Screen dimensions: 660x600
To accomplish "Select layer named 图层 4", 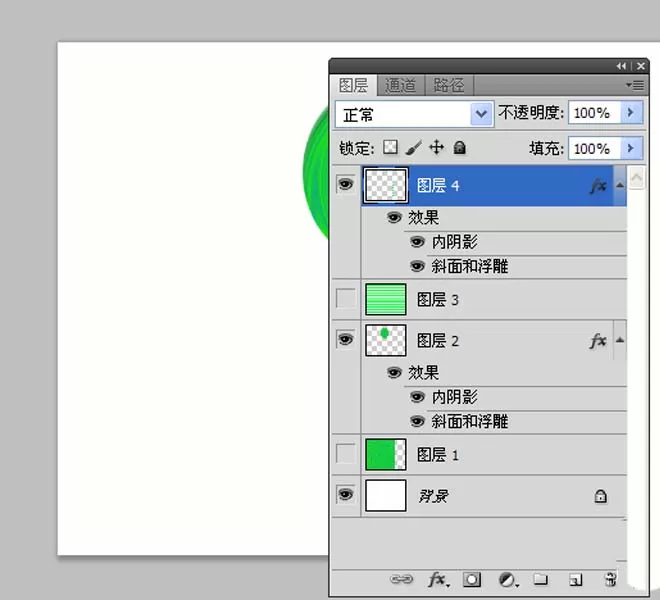I will pyautogui.click(x=438, y=186).
